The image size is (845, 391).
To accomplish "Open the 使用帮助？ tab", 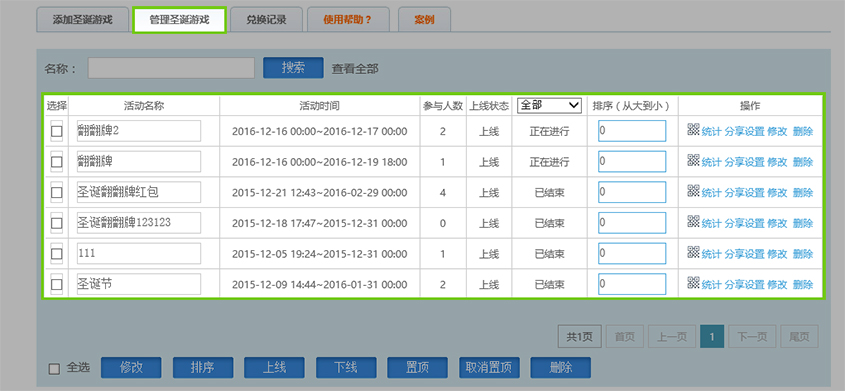I will (x=348, y=20).
